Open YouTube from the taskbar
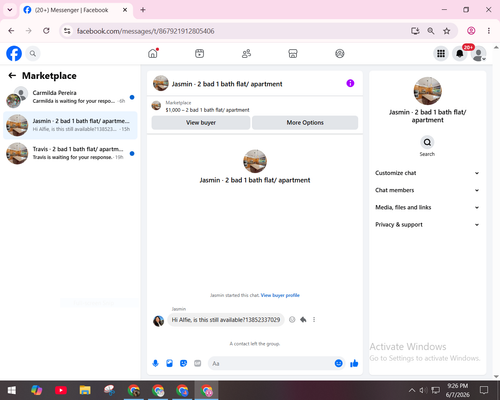Image resolution: width=500 pixels, height=400 pixels. [61, 390]
